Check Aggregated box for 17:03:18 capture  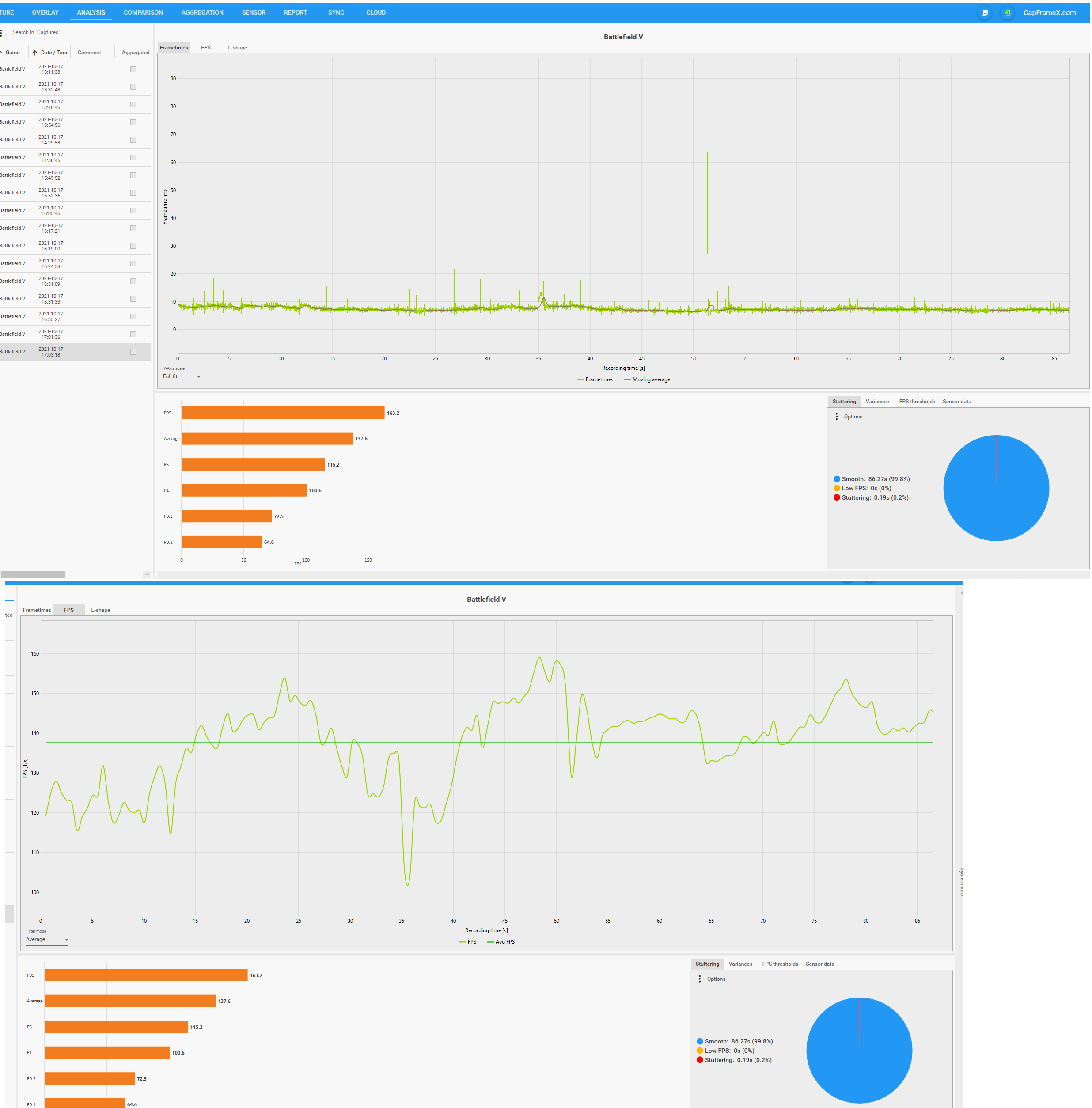point(133,352)
